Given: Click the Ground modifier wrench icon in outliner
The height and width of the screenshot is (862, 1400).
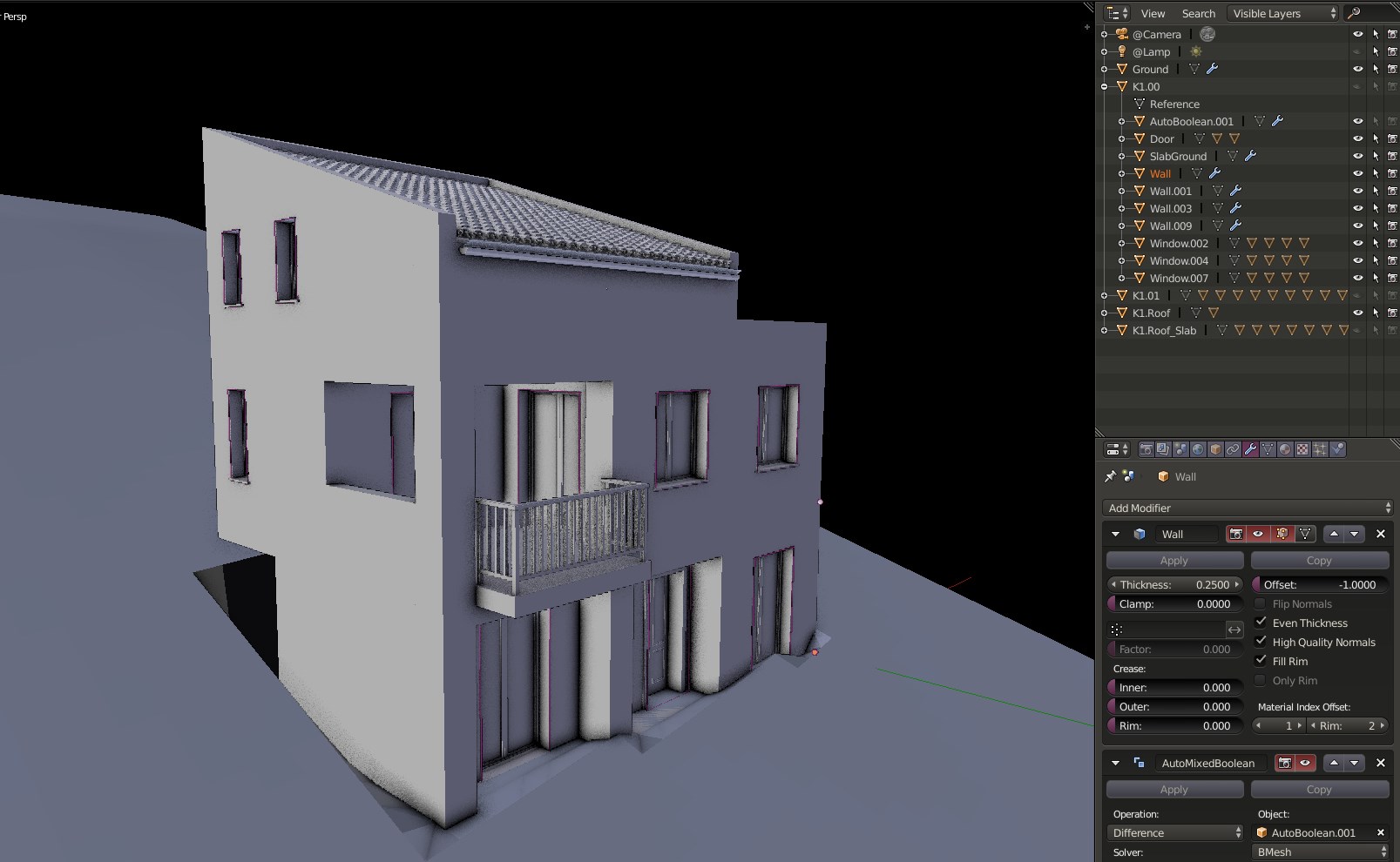Looking at the screenshot, I should point(1212,69).
